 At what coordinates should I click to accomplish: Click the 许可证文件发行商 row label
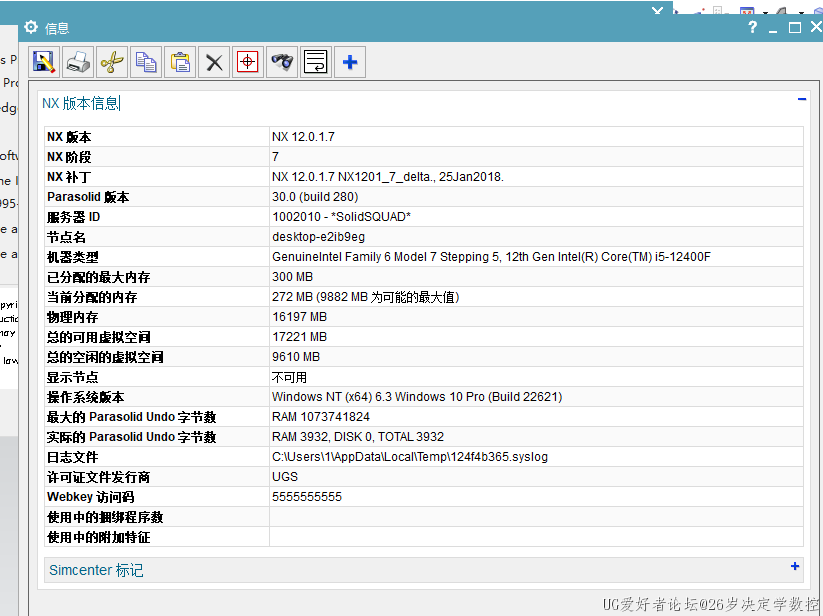pyautogui.click(x=98, y=476)
